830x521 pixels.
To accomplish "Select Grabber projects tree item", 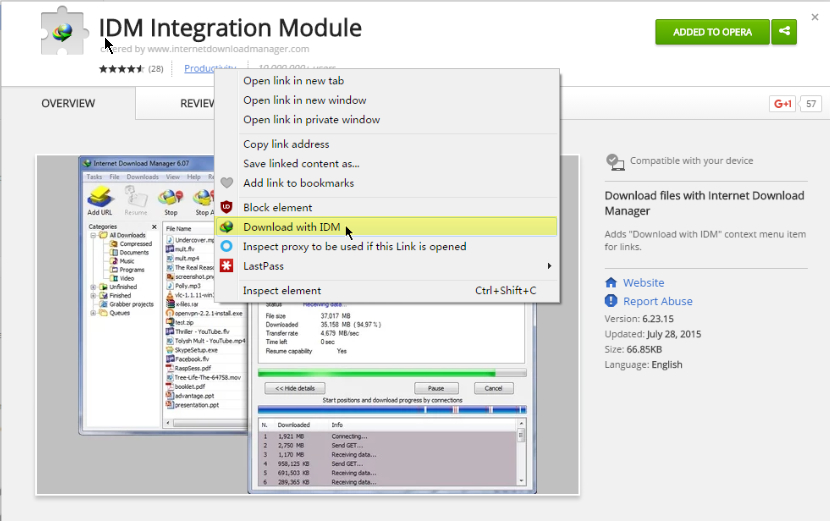I will [127, 304].
